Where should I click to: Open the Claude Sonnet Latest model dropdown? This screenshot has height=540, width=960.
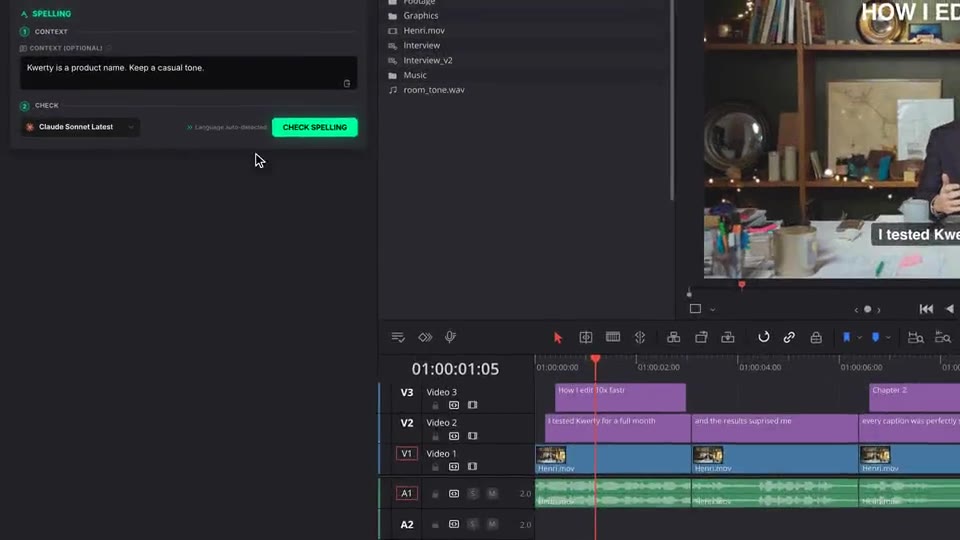[x=80, y=127]
